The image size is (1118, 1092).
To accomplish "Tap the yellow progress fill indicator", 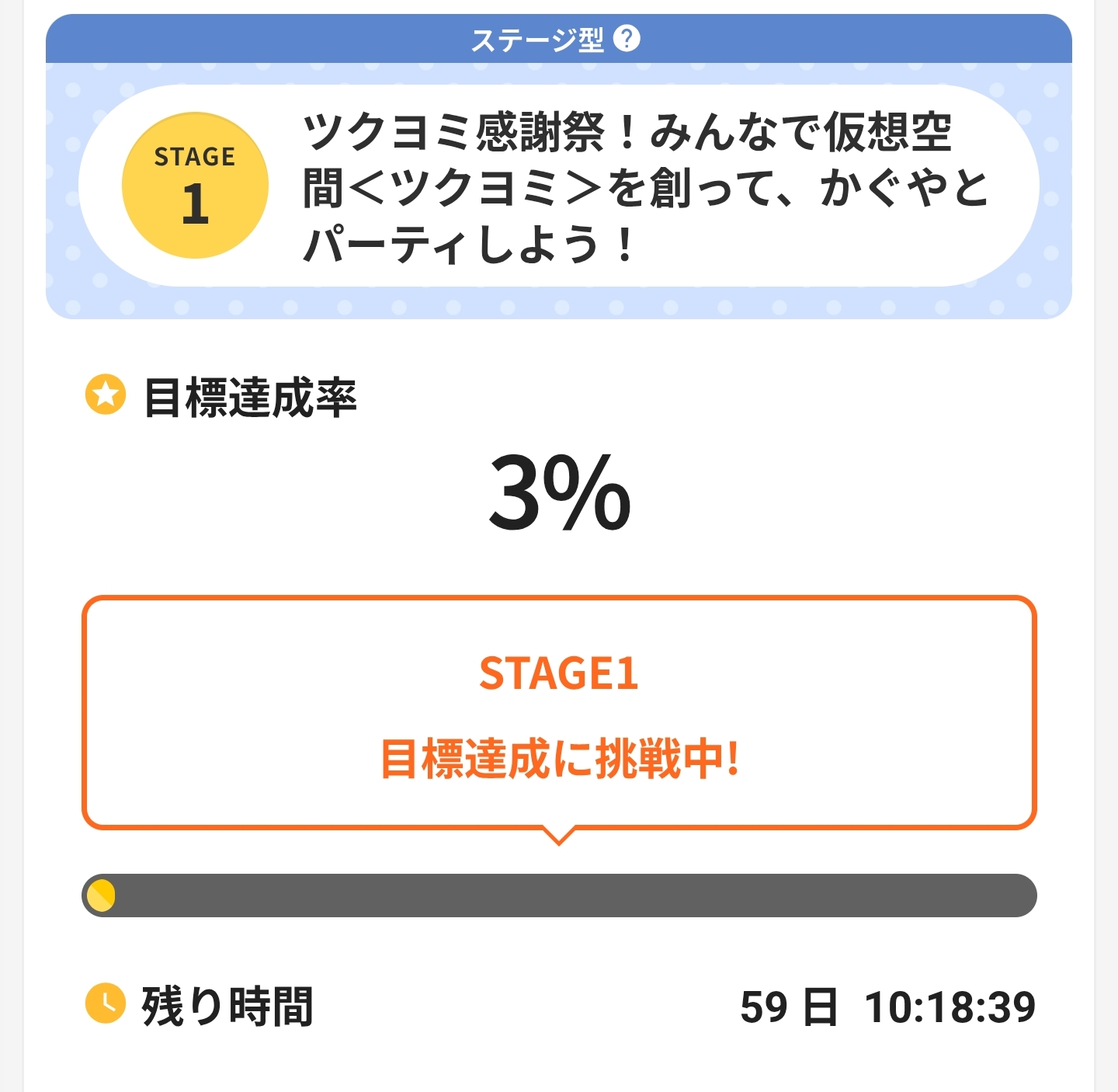I will (x=101, y=896).
